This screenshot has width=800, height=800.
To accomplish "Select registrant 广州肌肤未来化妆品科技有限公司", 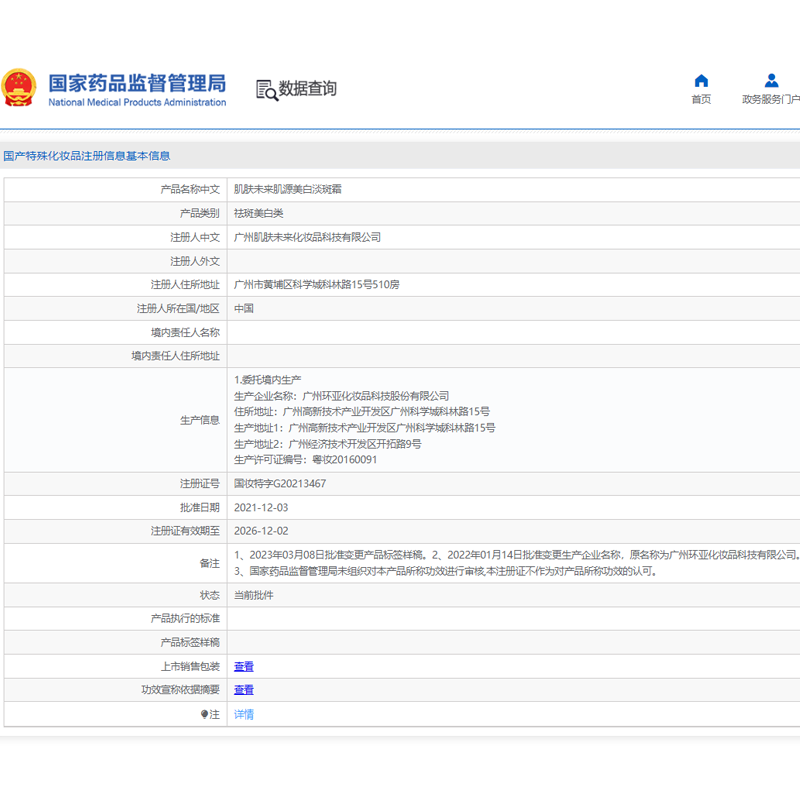I will coord(308,237).
